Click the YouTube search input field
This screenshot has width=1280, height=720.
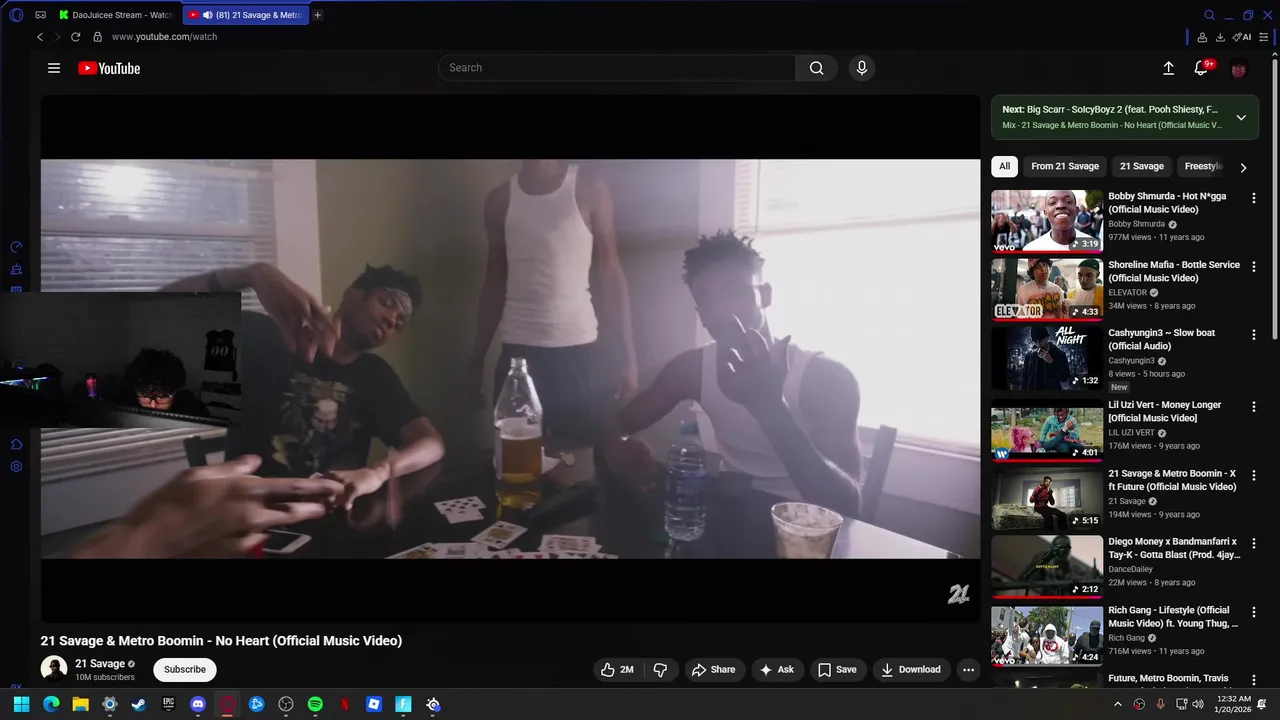[x=617, y=68]
